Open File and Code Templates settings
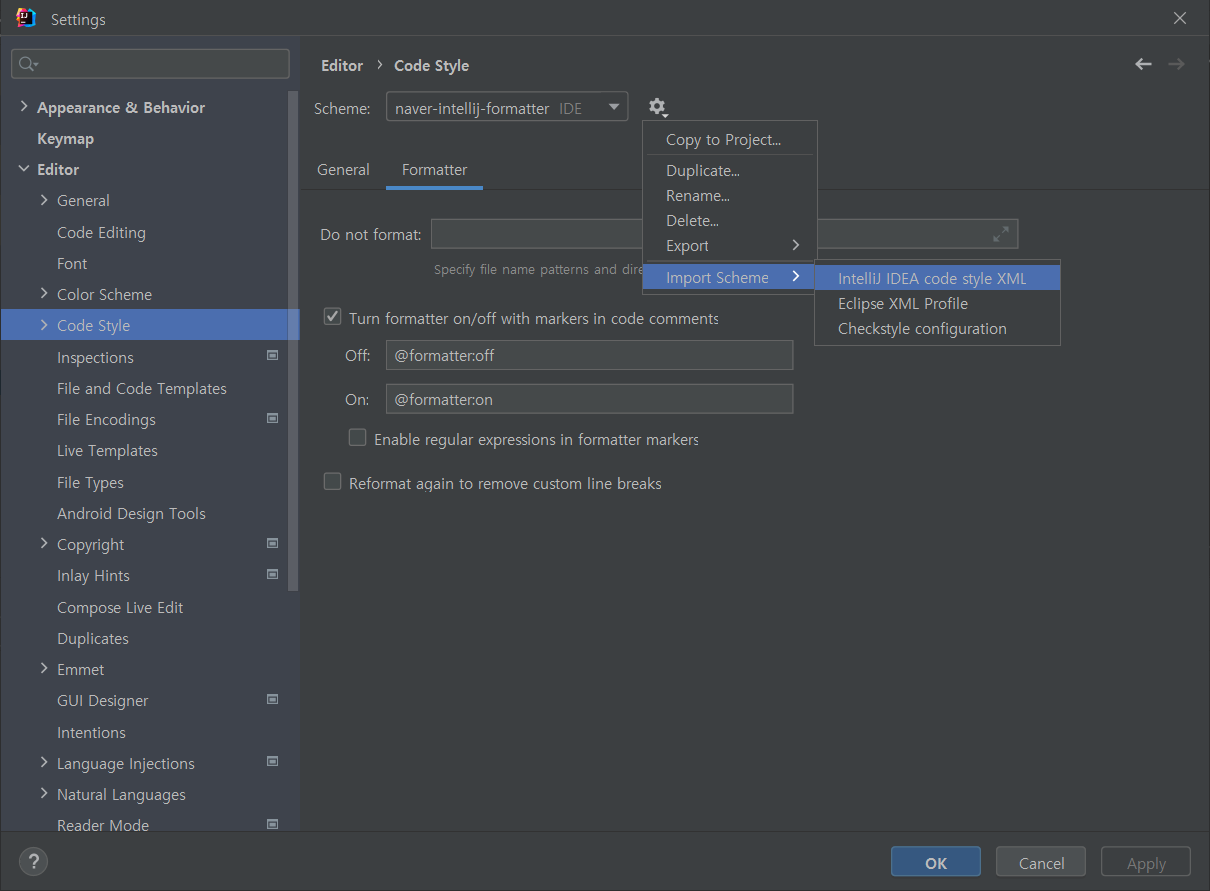This screenshot has height=891, width=1210. pyautogui.click(x=142, y=388)
